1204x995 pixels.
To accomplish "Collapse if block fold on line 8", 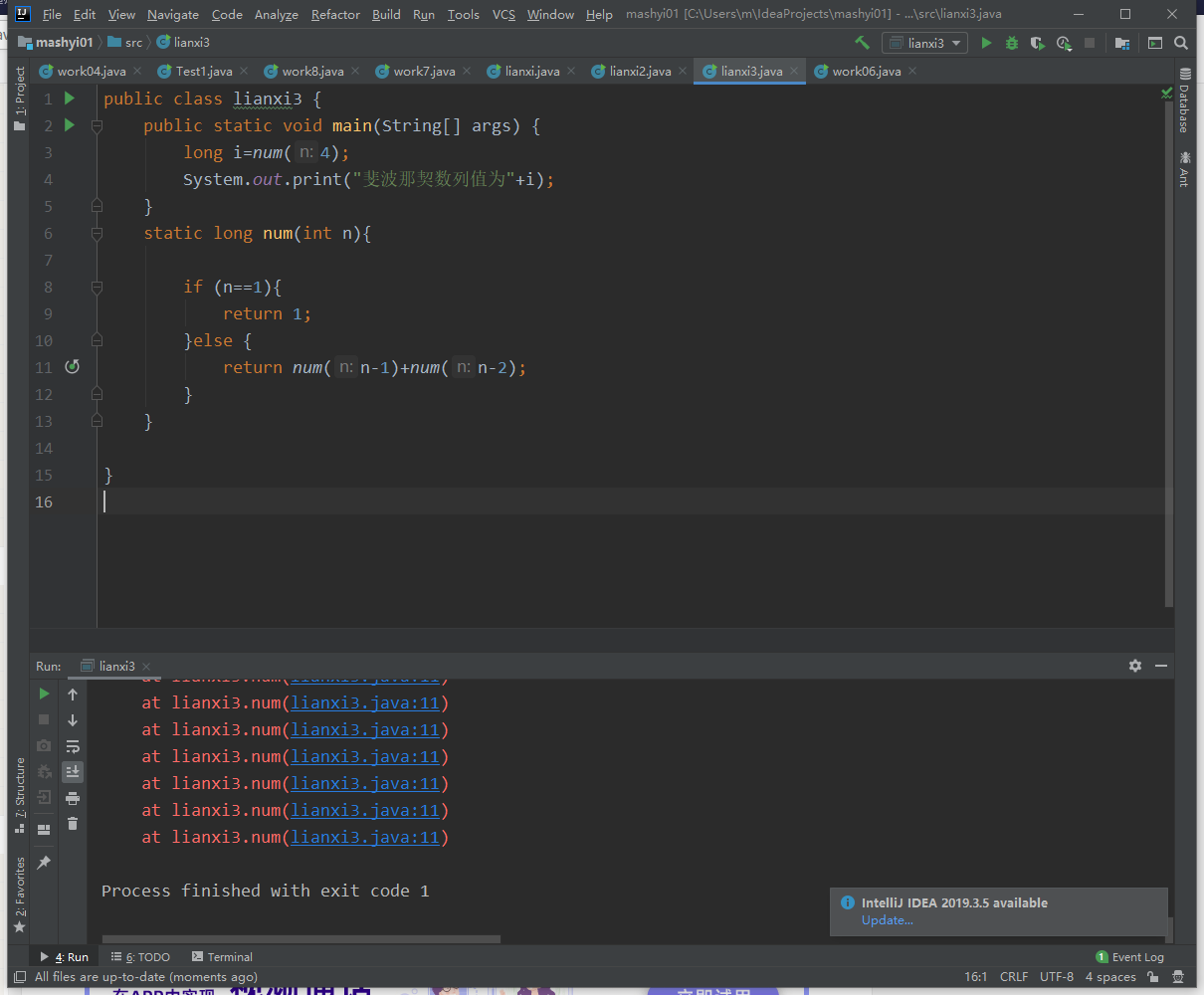I will pos(97,288).
